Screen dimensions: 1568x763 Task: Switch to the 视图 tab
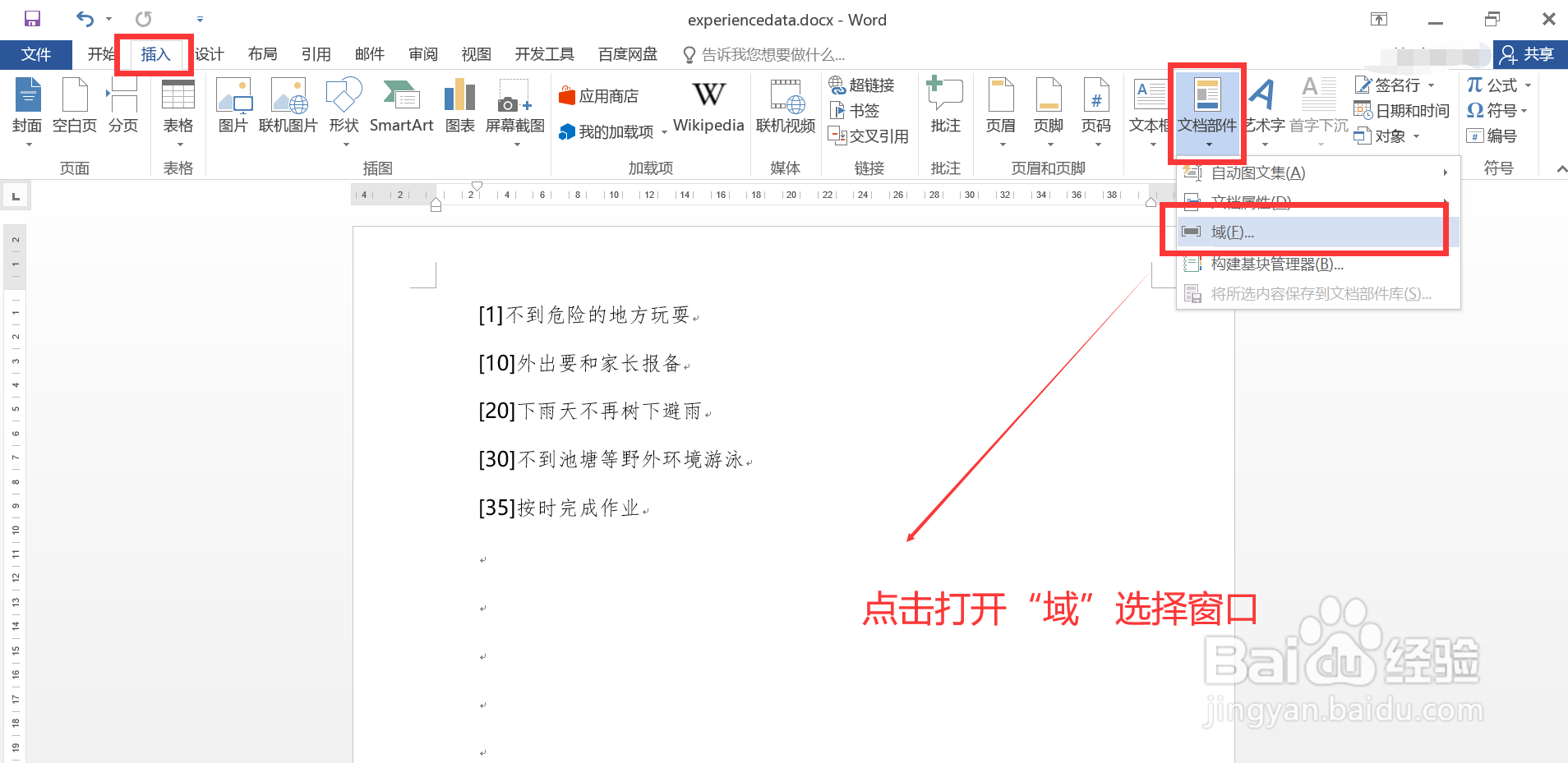tap(477, 54)
